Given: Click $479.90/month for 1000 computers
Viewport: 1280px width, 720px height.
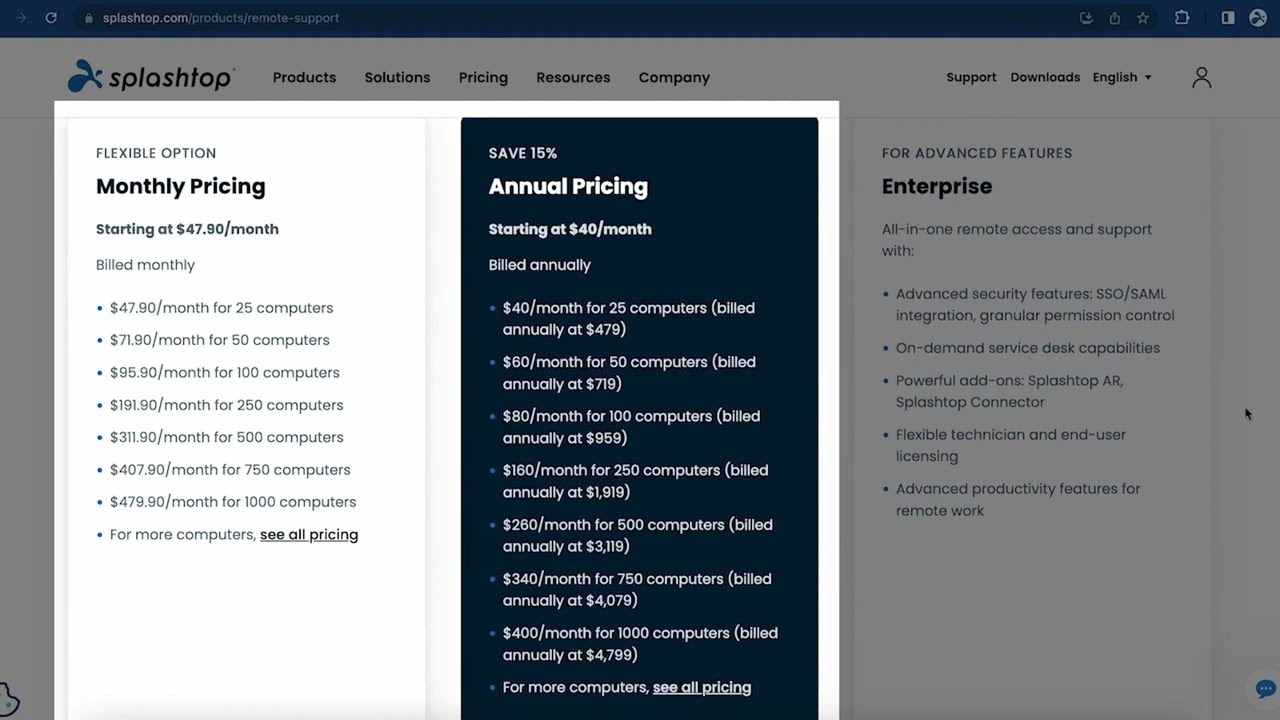Looking at the screenshot, I should pos(233,502).
